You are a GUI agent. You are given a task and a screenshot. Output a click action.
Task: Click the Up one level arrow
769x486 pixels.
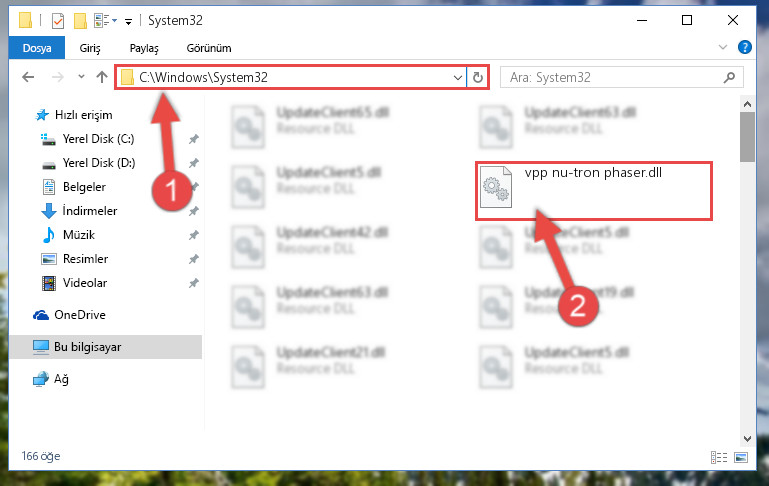click(x=102, y=77)
